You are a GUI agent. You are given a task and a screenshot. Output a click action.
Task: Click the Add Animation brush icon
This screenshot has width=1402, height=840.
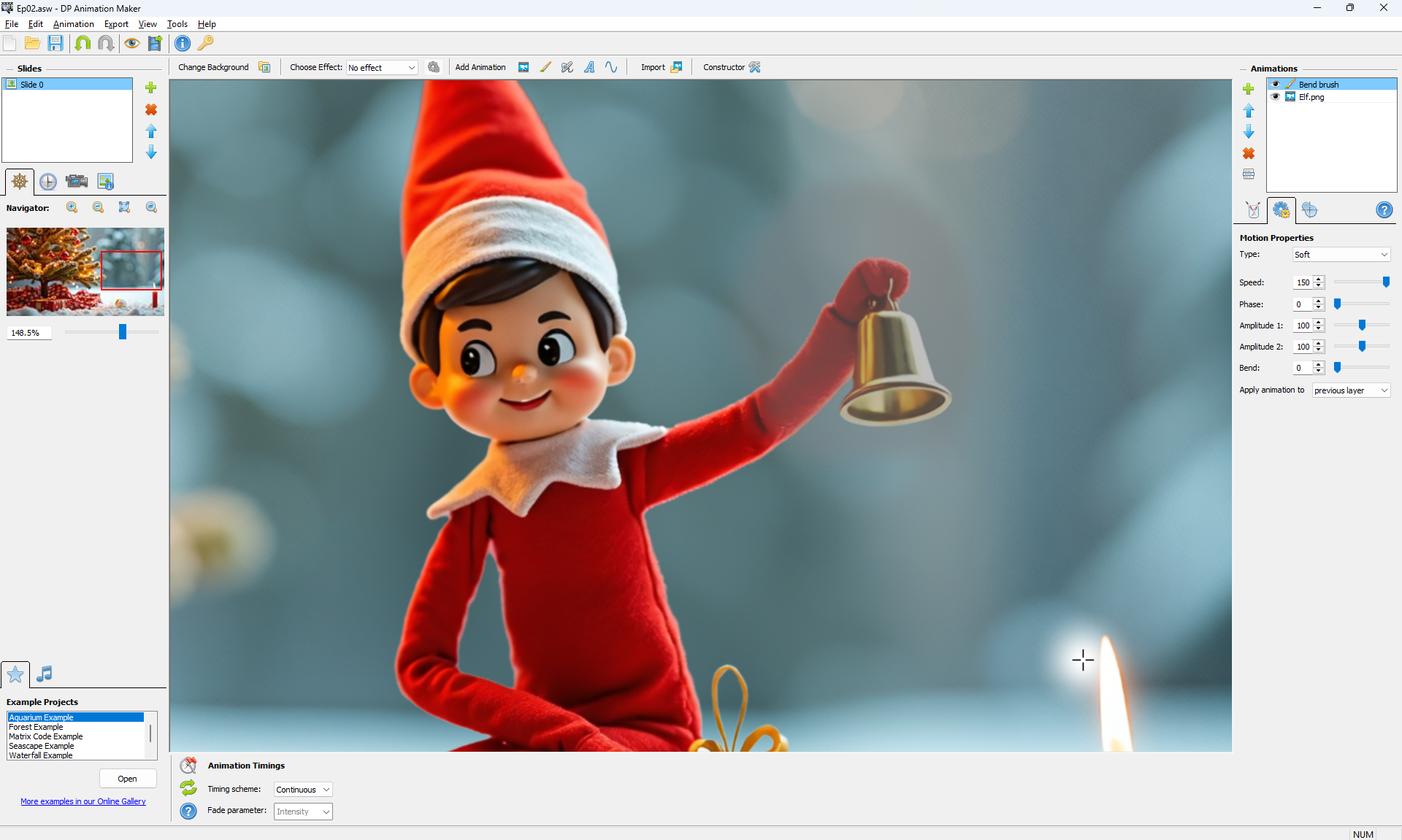pos(545,67)
